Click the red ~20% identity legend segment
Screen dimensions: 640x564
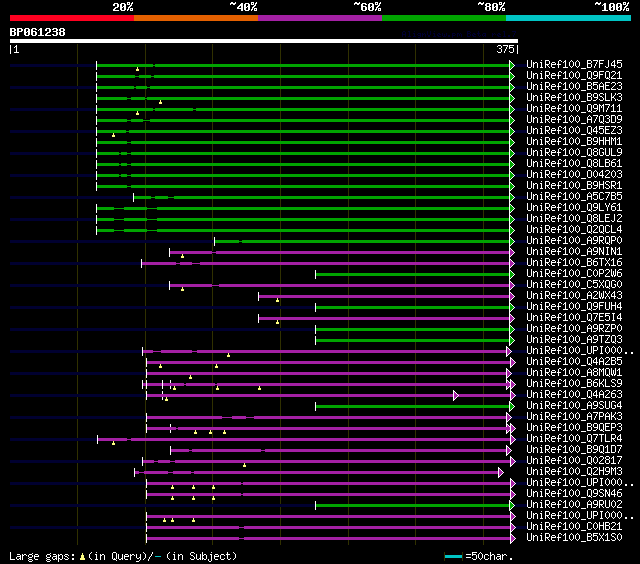point(72,18)
